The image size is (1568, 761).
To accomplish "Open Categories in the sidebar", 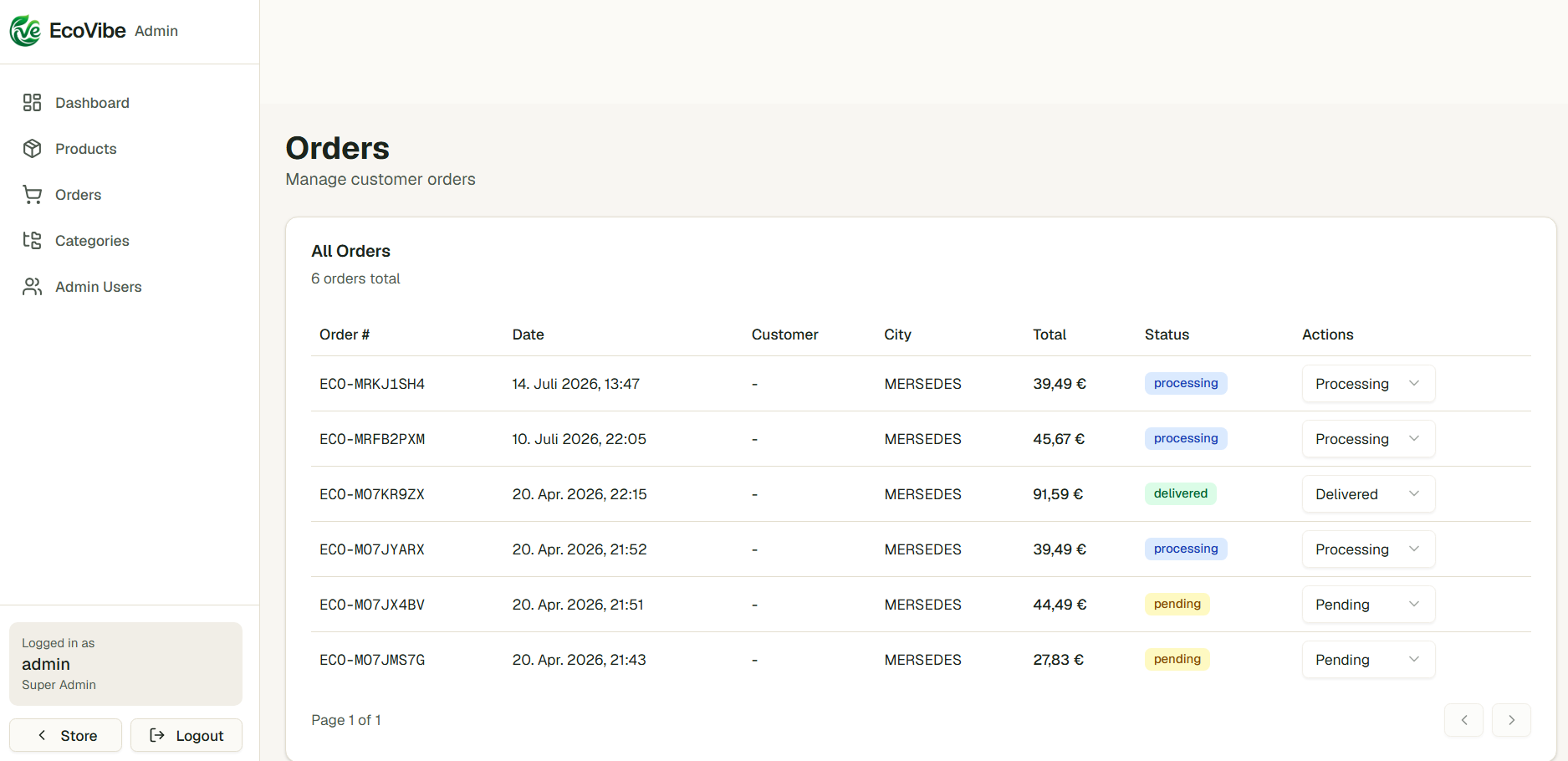I will coord(130,241).
